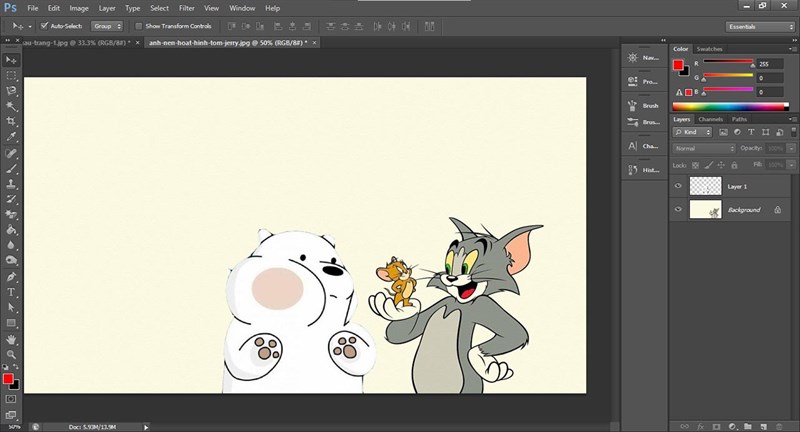Viewport: 800px width, 432px height.
Task: Select the Eyedropper tool
Action: [x=11, y=137]
